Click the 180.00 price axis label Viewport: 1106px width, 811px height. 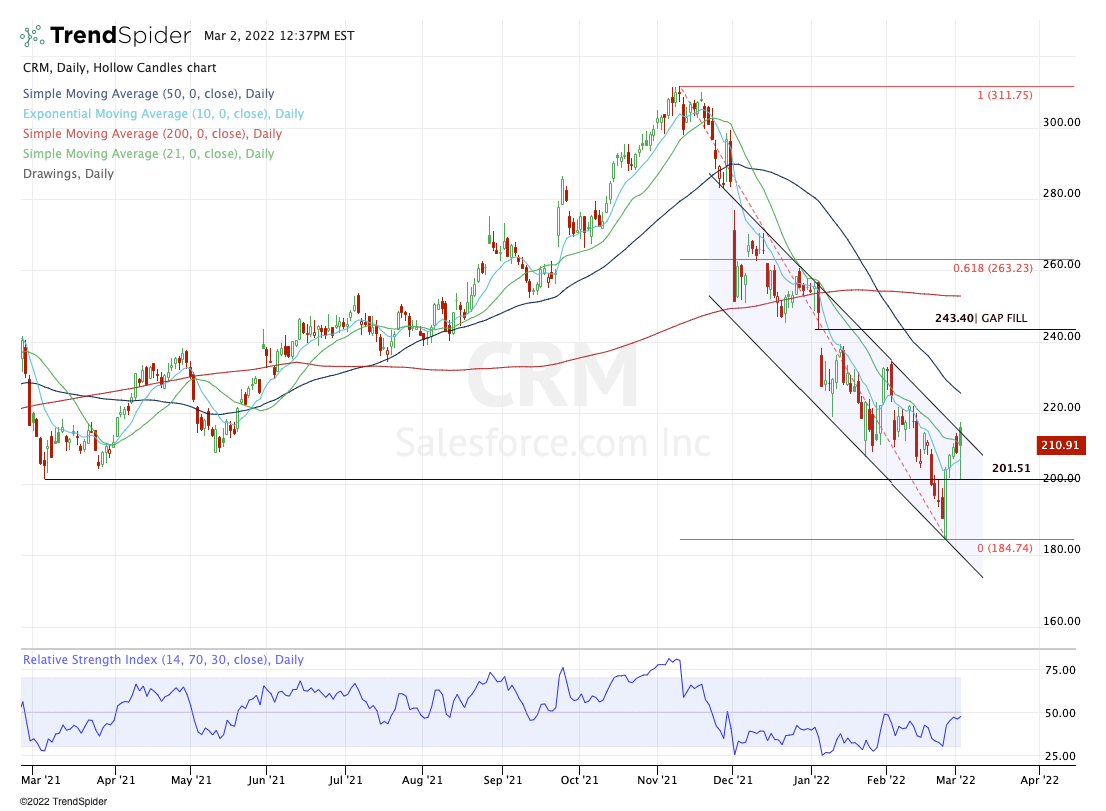1062,549
